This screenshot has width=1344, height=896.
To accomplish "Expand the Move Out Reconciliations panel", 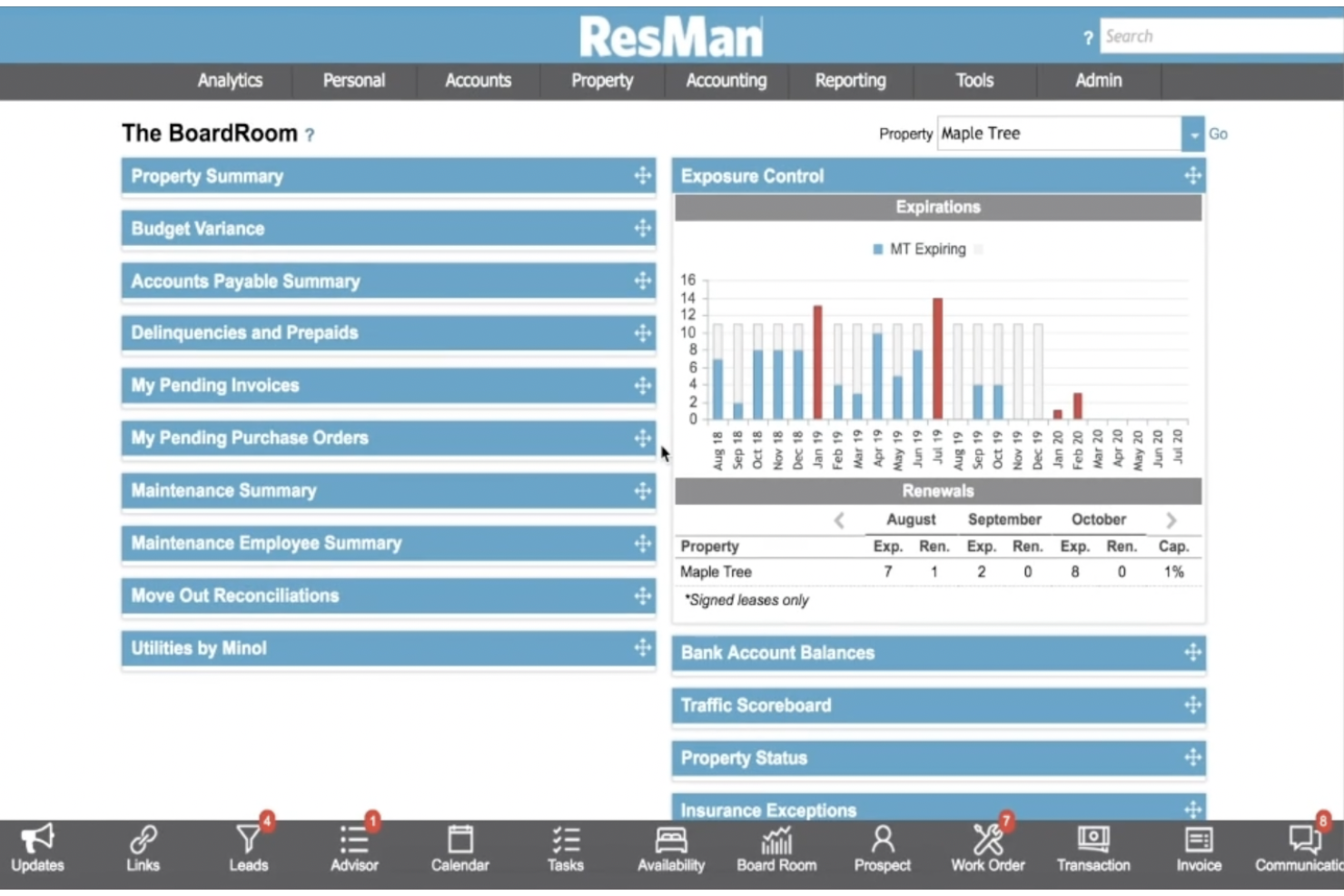I will coord(388,596).
